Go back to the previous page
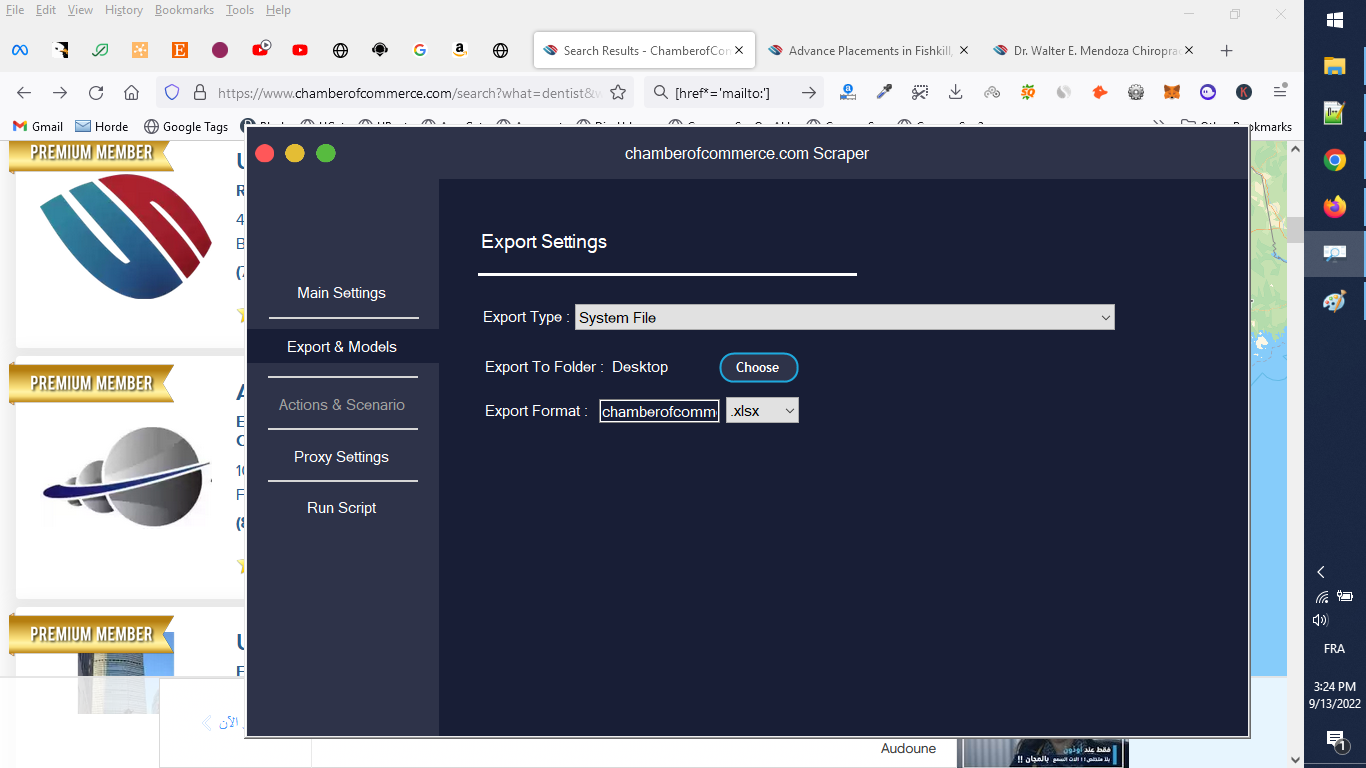 [24, 92]
